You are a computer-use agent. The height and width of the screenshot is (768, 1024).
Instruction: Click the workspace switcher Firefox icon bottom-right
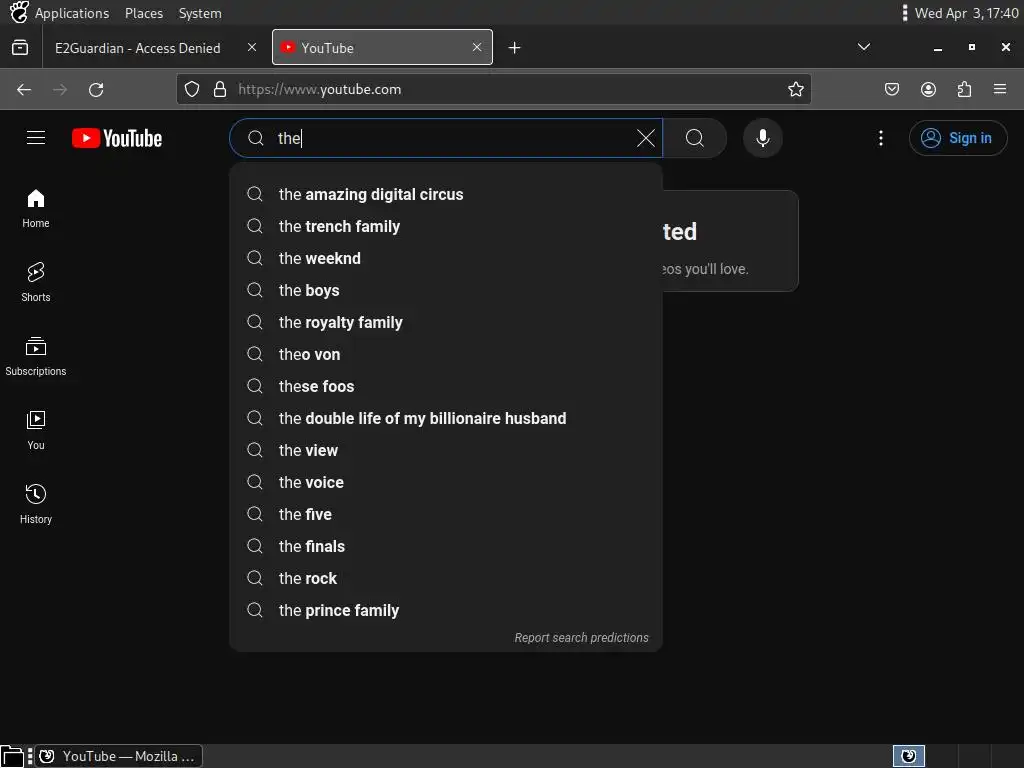tap(908, 756)
